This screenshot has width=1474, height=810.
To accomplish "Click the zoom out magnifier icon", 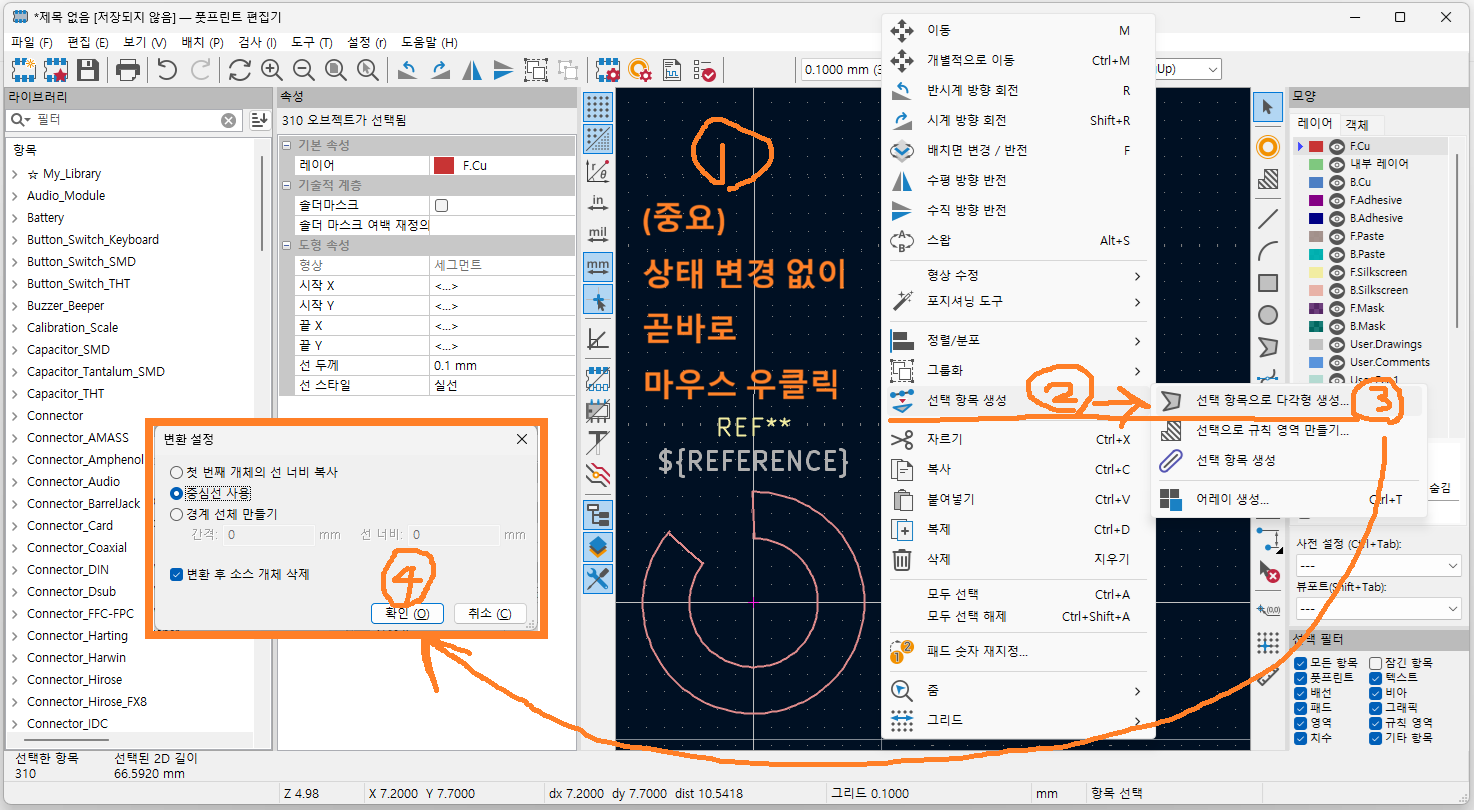I will (303, 70).
